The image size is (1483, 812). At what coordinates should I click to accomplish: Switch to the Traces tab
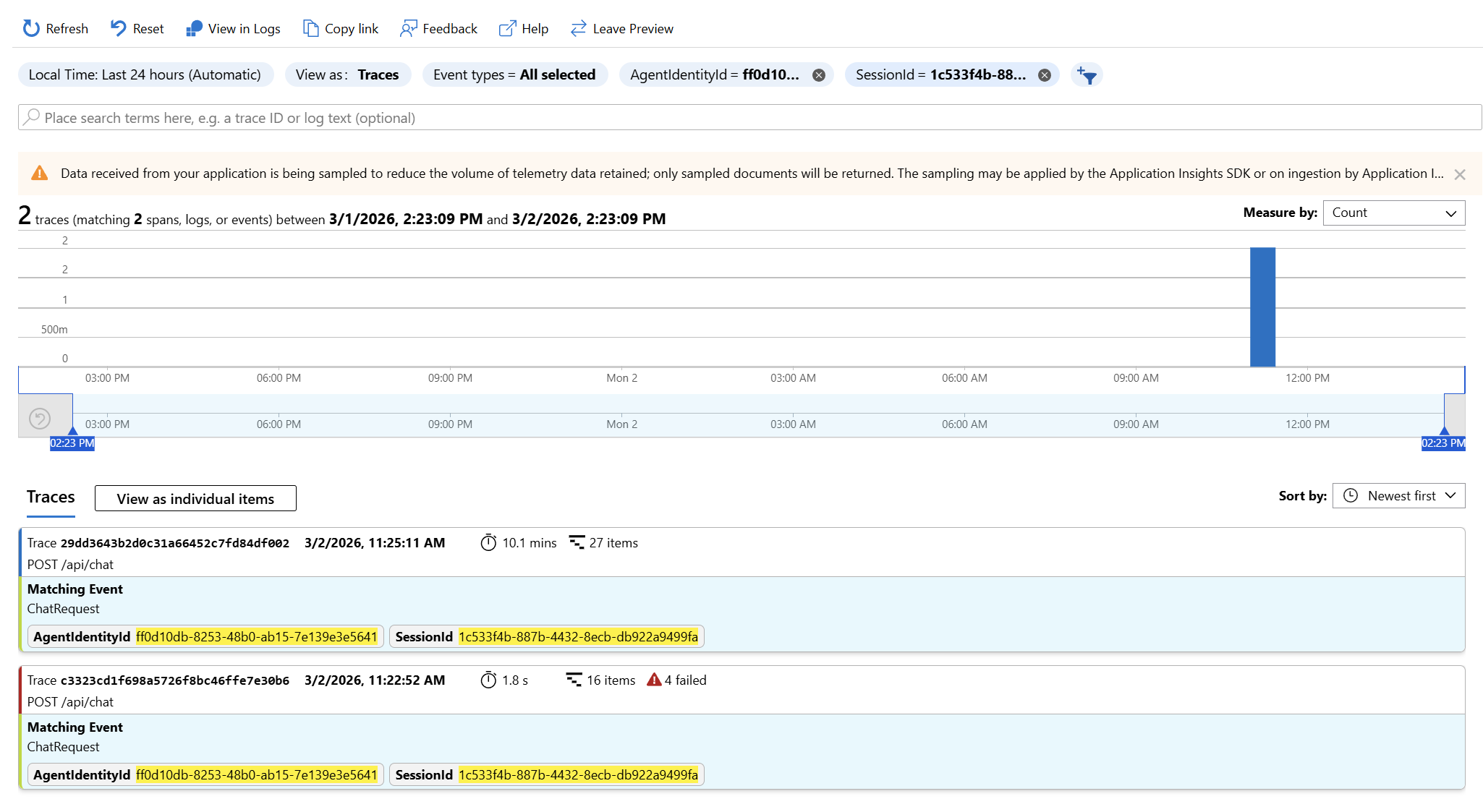[51, 497]
